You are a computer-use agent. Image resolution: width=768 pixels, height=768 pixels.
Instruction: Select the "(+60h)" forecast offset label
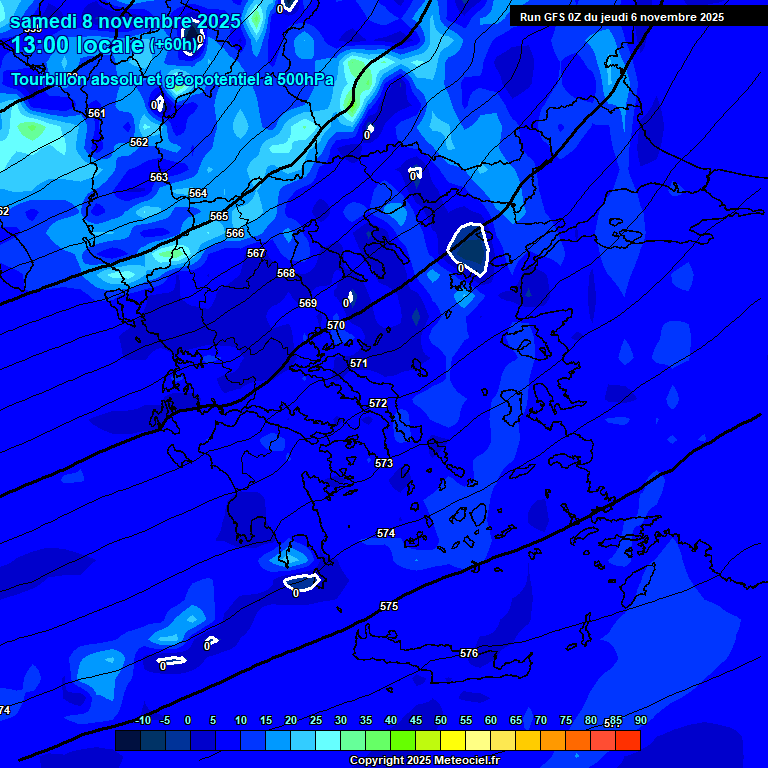coord(174,46)
